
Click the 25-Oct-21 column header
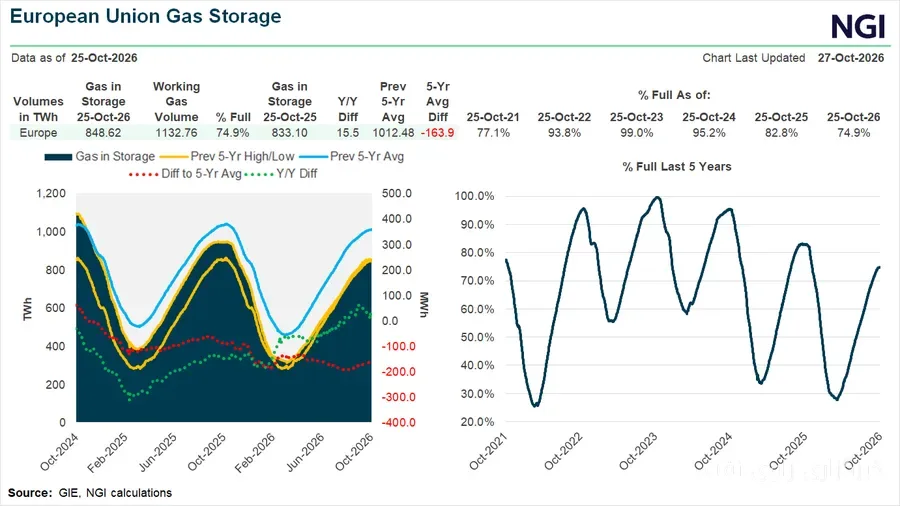(x=493, y=117)
